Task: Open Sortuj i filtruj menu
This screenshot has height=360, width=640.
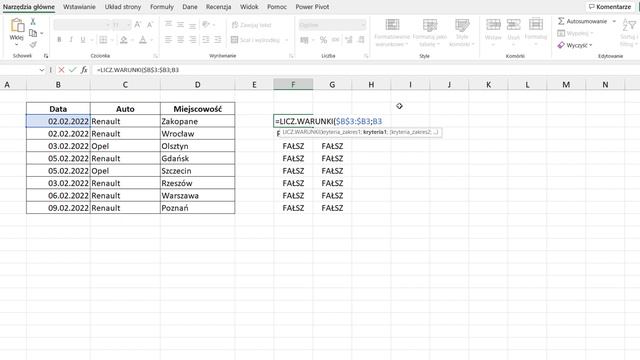Action: 629,33
